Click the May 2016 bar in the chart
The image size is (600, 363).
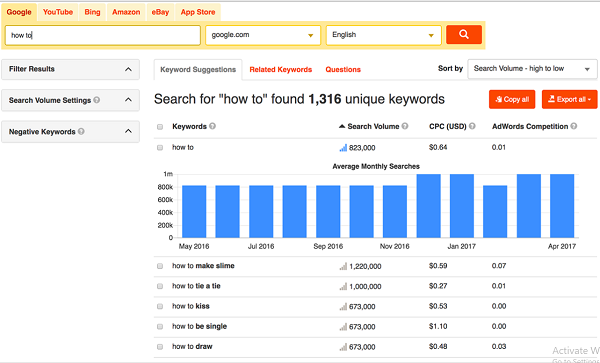[194, 212]
